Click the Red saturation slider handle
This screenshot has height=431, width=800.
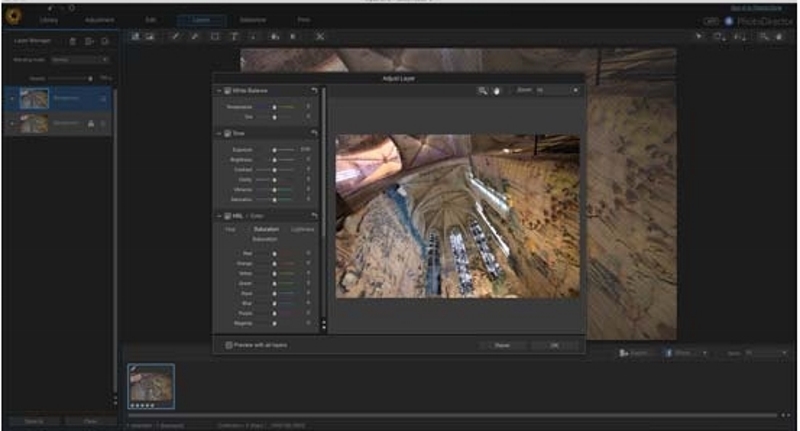(274, 253)
